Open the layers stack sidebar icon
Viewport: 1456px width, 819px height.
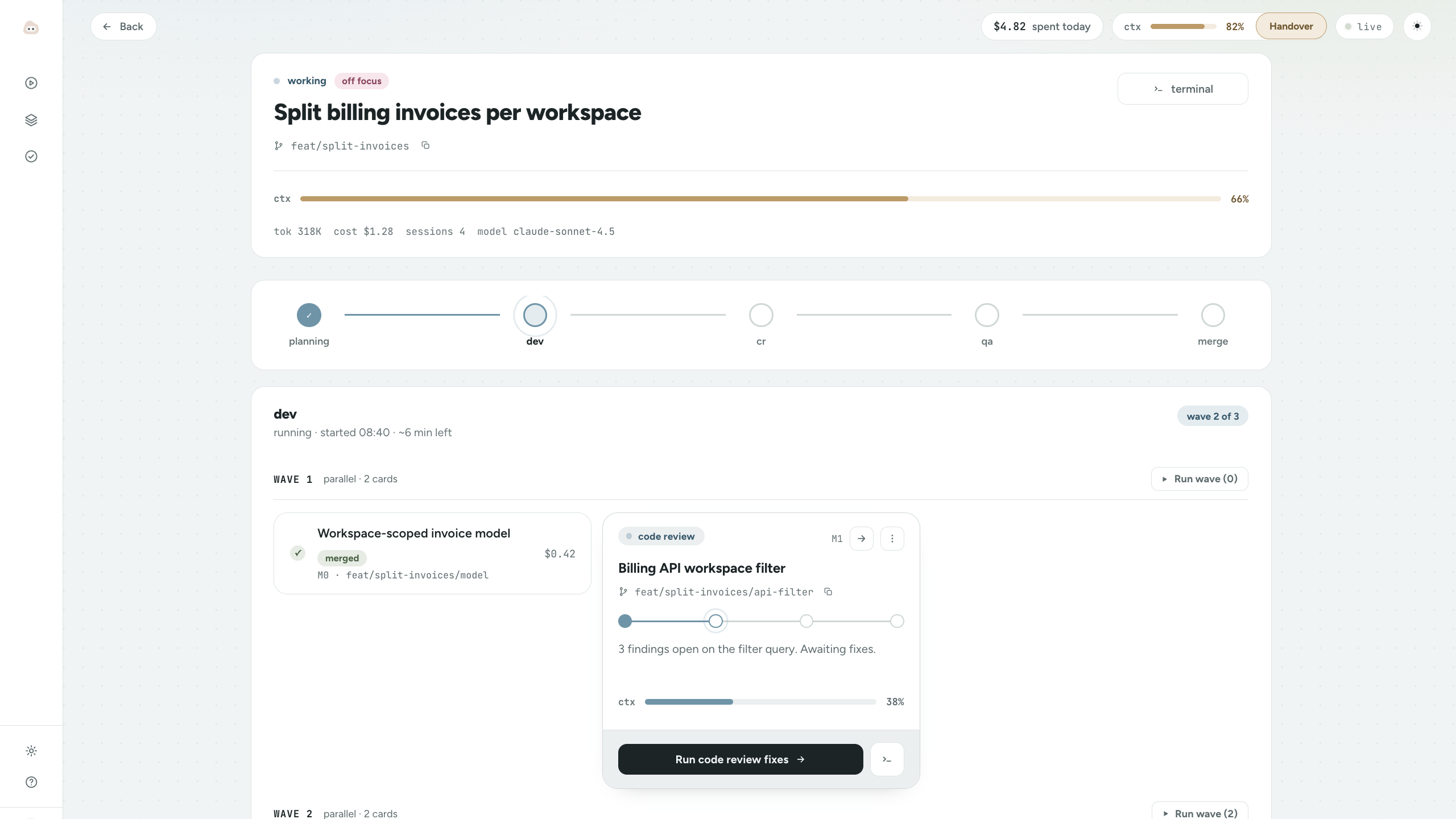pyautogui.click(x=31, y=120)
